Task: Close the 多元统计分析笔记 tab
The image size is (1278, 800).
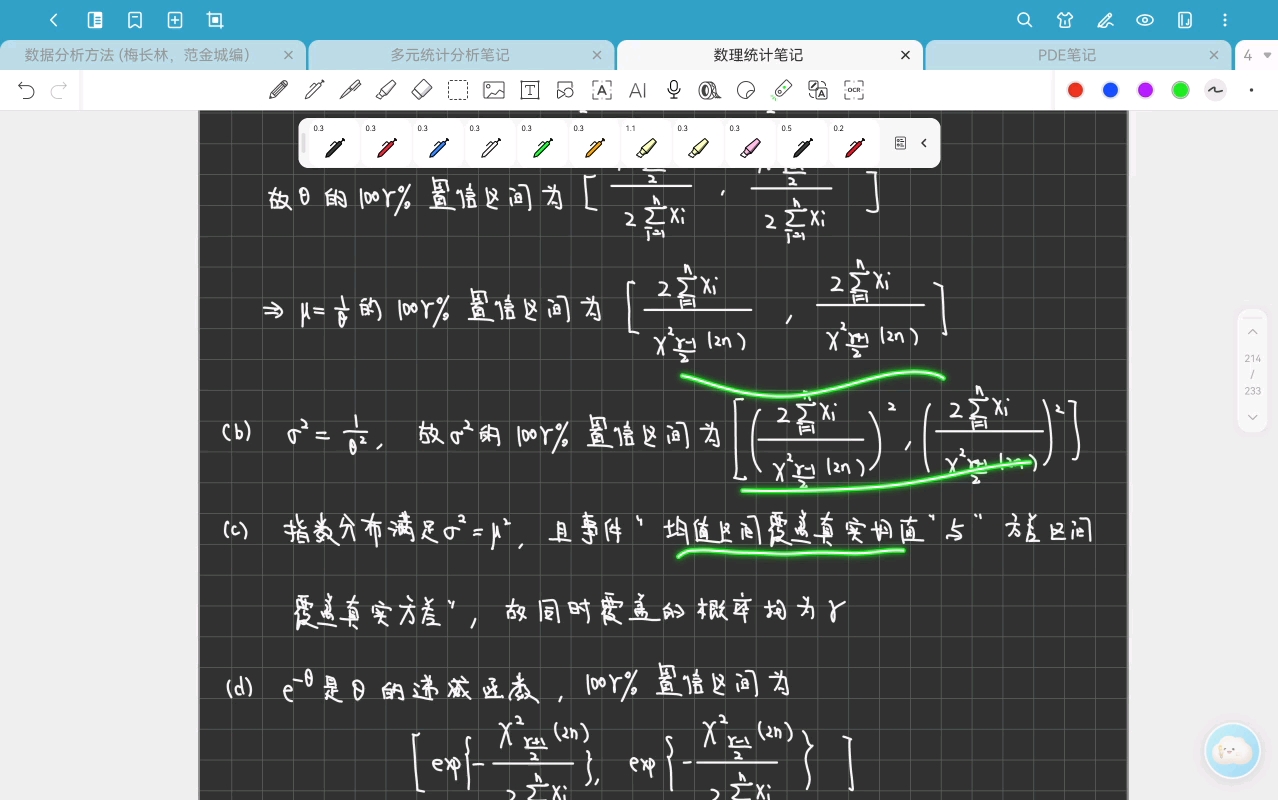Action: pyautogui.click(x=597, y=55)
